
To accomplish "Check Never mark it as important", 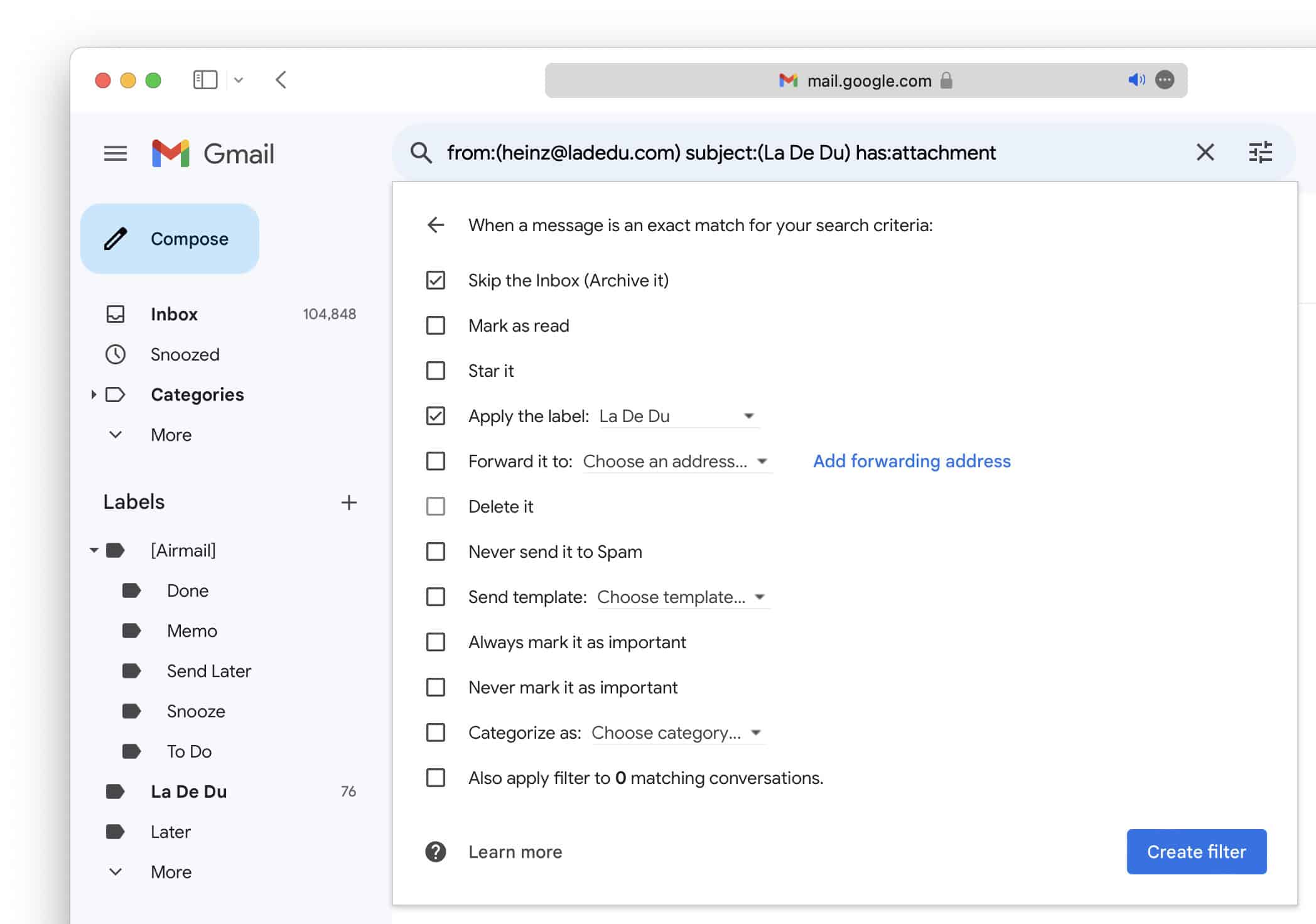I will (x=436, y=687).
